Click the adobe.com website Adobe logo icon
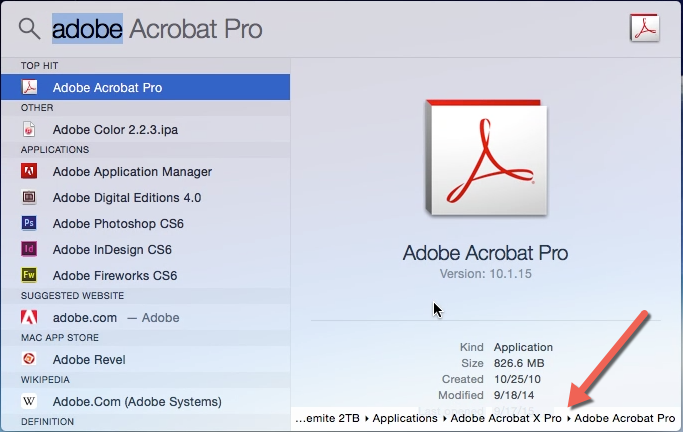683x432 pixels. [29, 317]
